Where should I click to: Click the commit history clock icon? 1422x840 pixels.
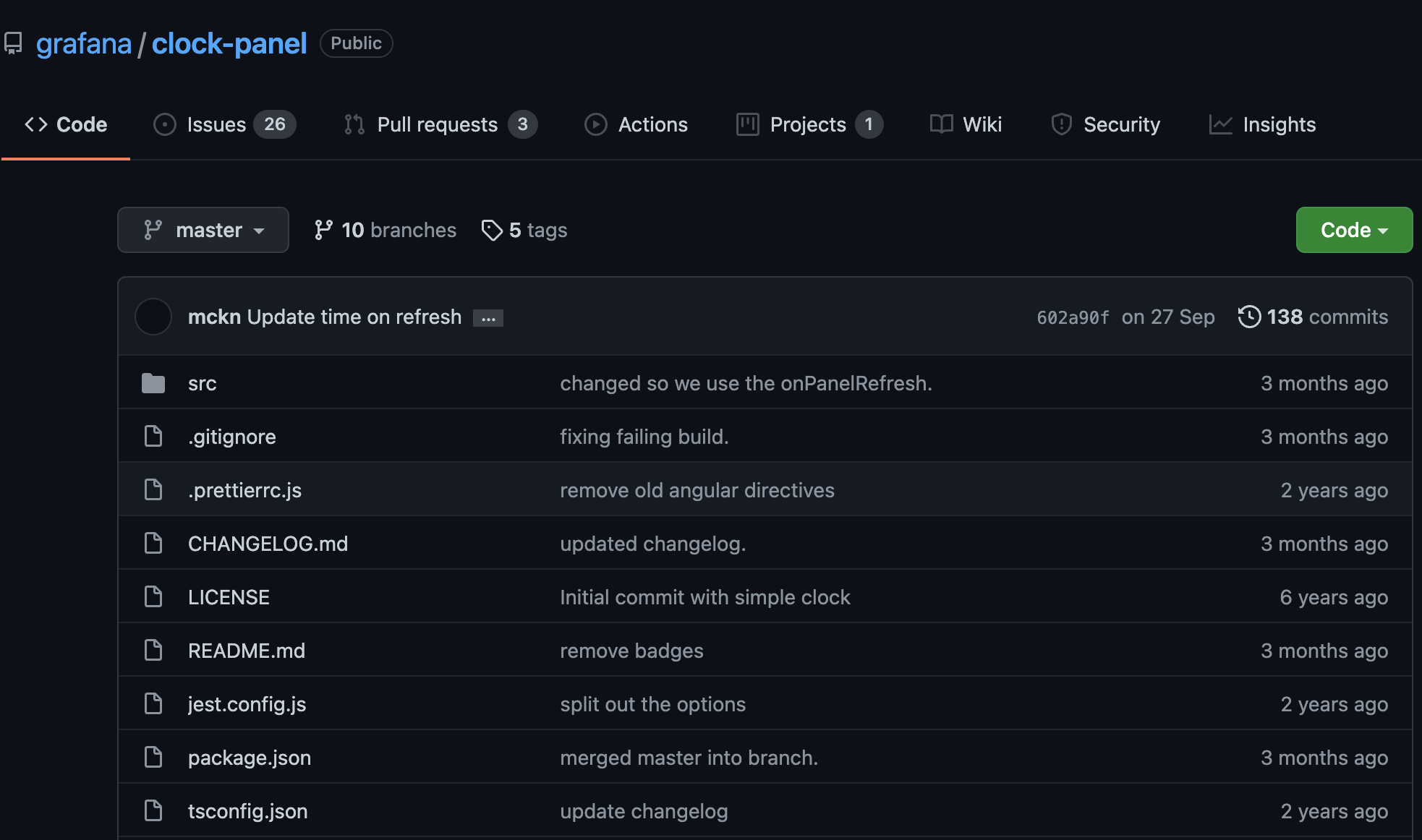(x=1249, y=317)
